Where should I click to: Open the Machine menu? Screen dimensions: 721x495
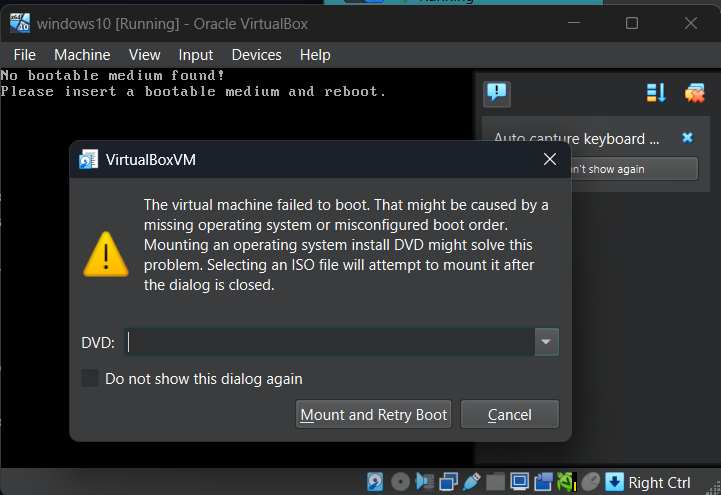tap(82, 55)
